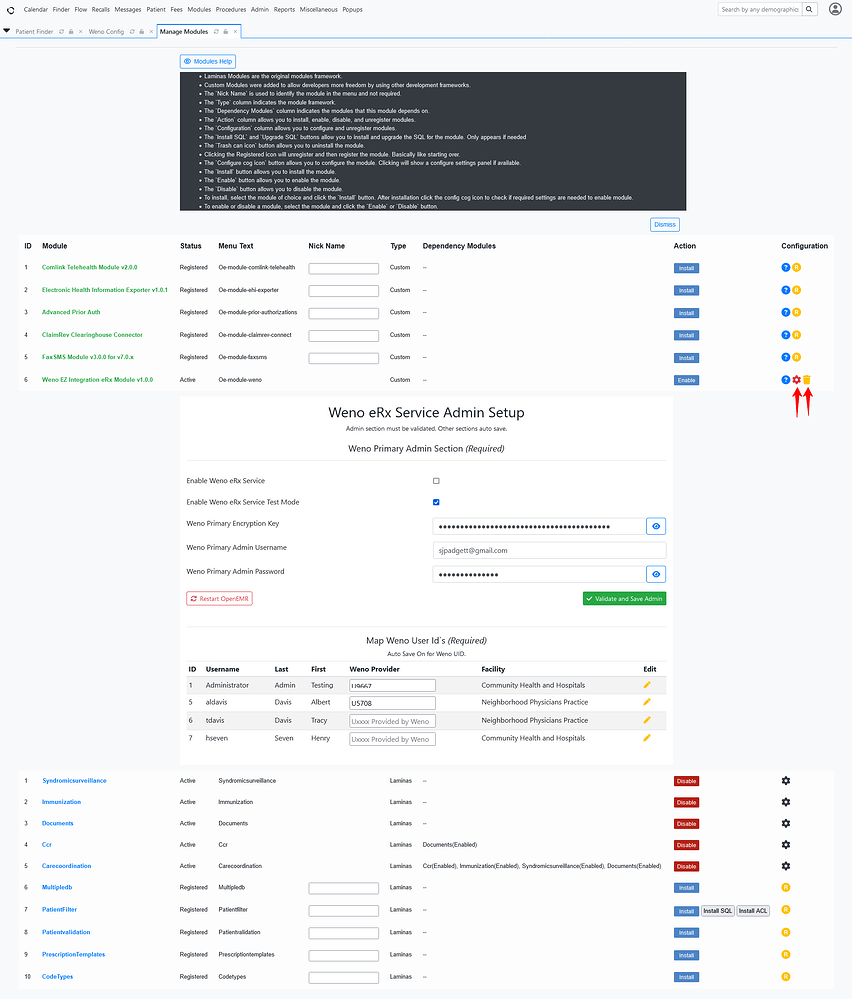Screen dimensions: 852x1000
Task: Click the search by demographic field
Action: click(758, 9)
